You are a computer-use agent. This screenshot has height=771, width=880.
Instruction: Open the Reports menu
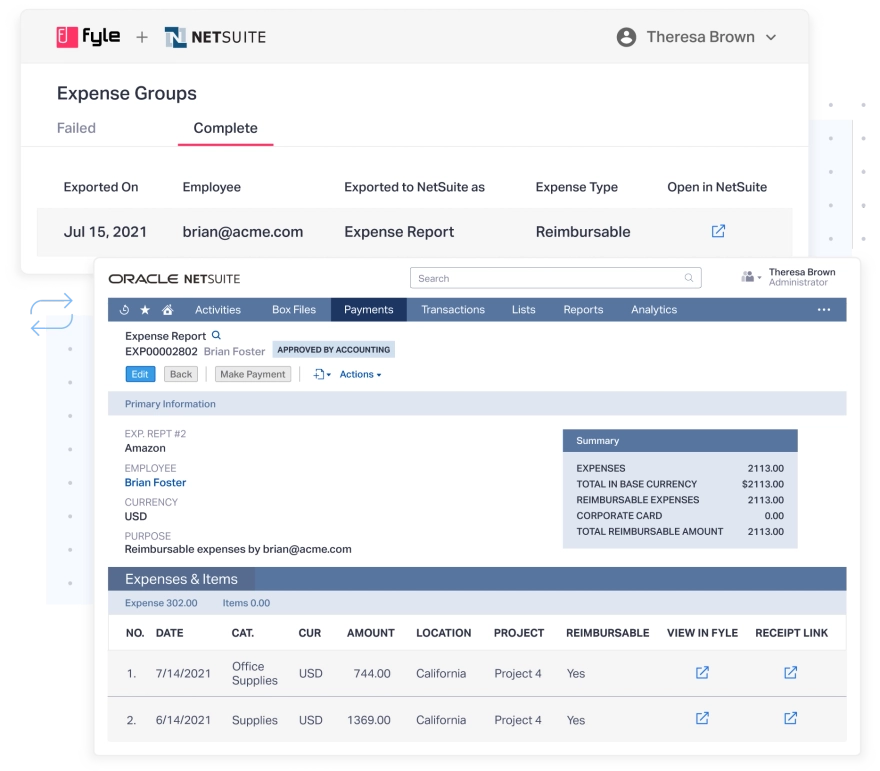pyautogui.click(x=583, y=310)
